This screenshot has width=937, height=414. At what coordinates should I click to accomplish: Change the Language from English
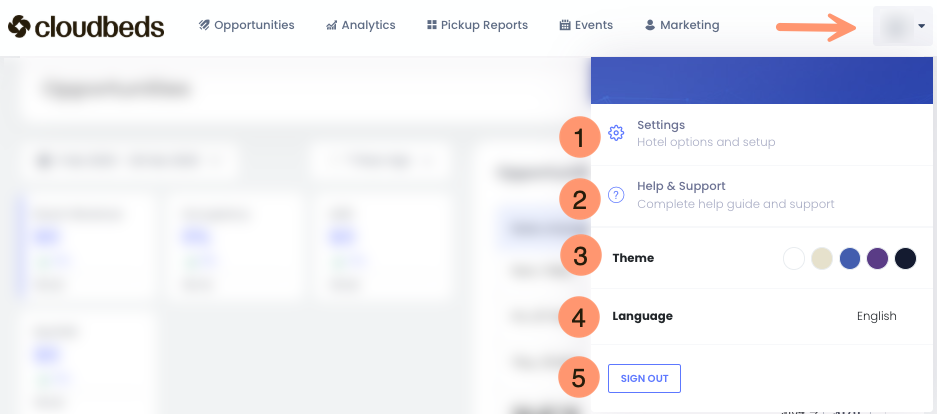click(x=876, y=316)
